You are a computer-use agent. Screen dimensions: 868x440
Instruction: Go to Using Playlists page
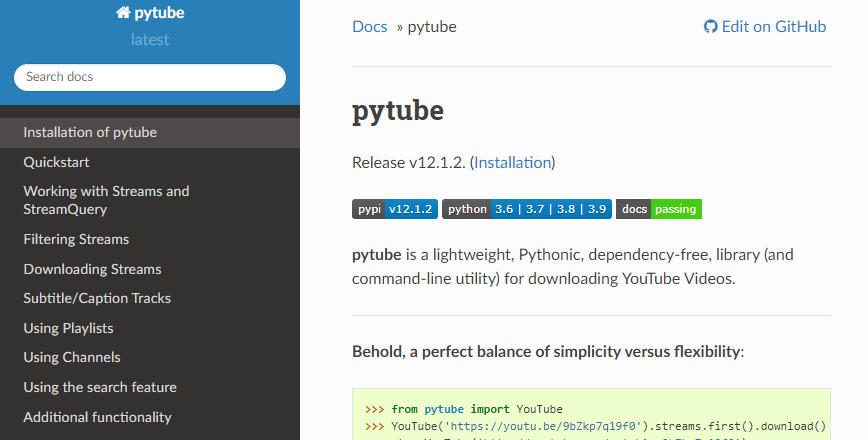[150, 328]
